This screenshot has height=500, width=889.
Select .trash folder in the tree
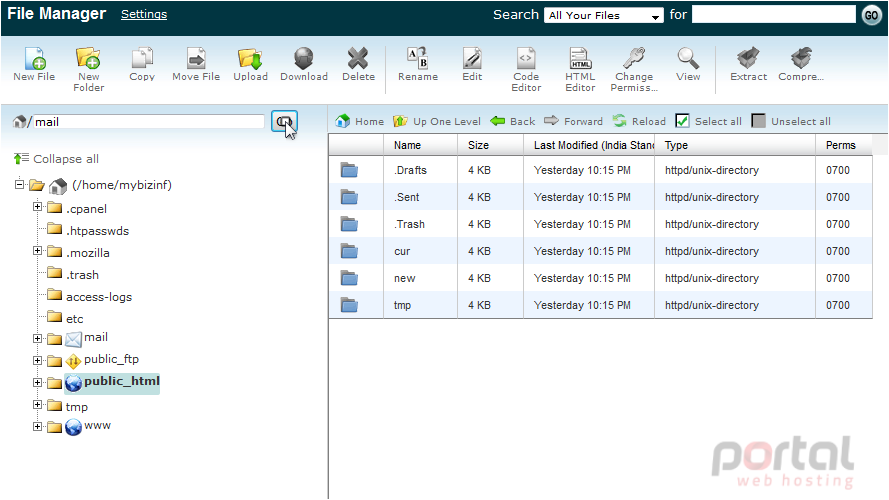pyautogui.click(x=82, y=275)
